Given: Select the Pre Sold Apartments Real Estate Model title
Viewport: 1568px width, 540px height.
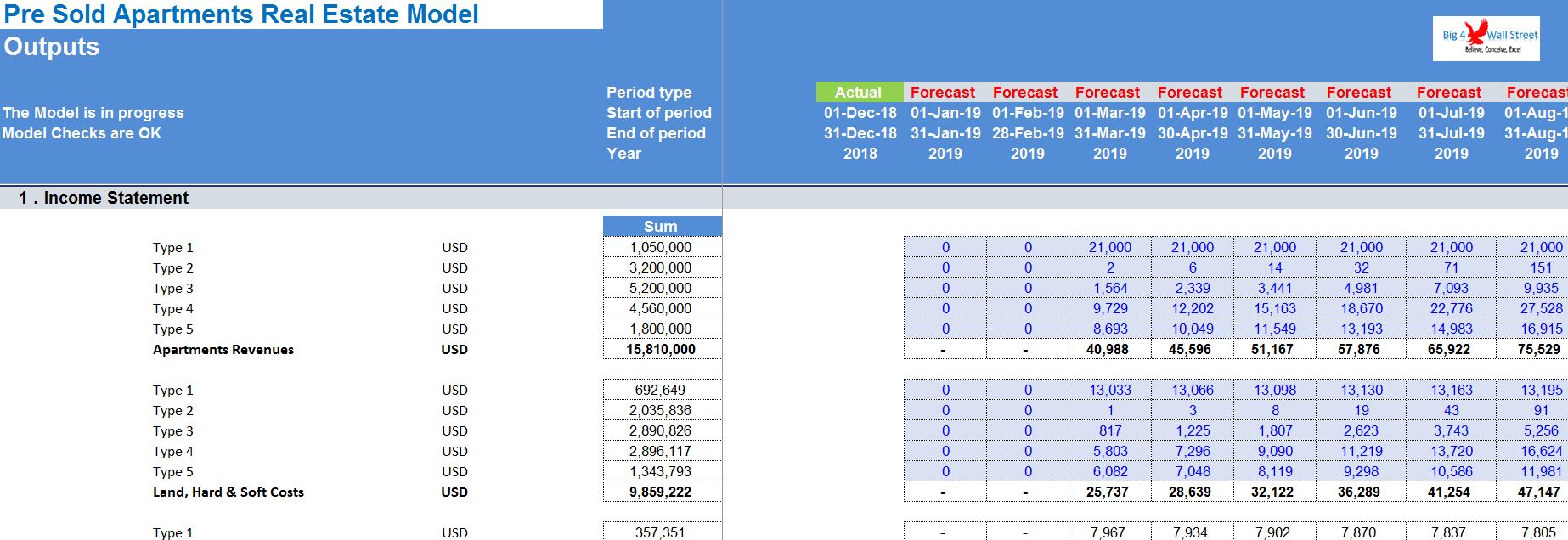Looking at the screenshot, I should point(241,14).
